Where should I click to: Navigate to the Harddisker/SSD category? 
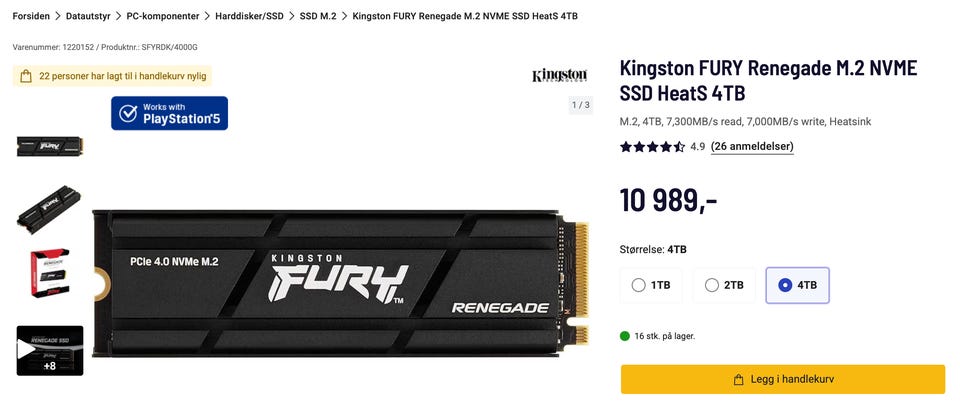(x=249, y=17)
